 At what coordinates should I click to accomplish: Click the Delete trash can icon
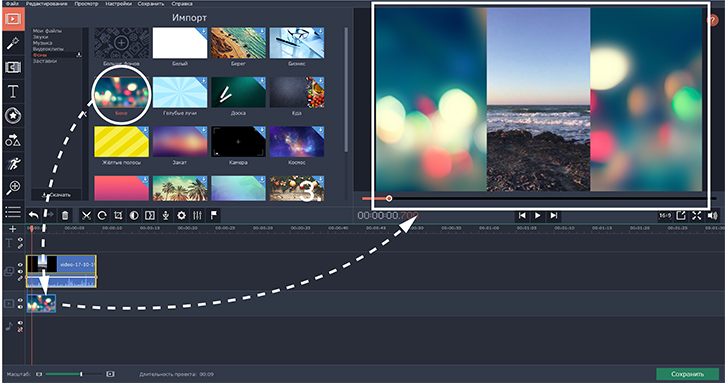tap(65, 215)
